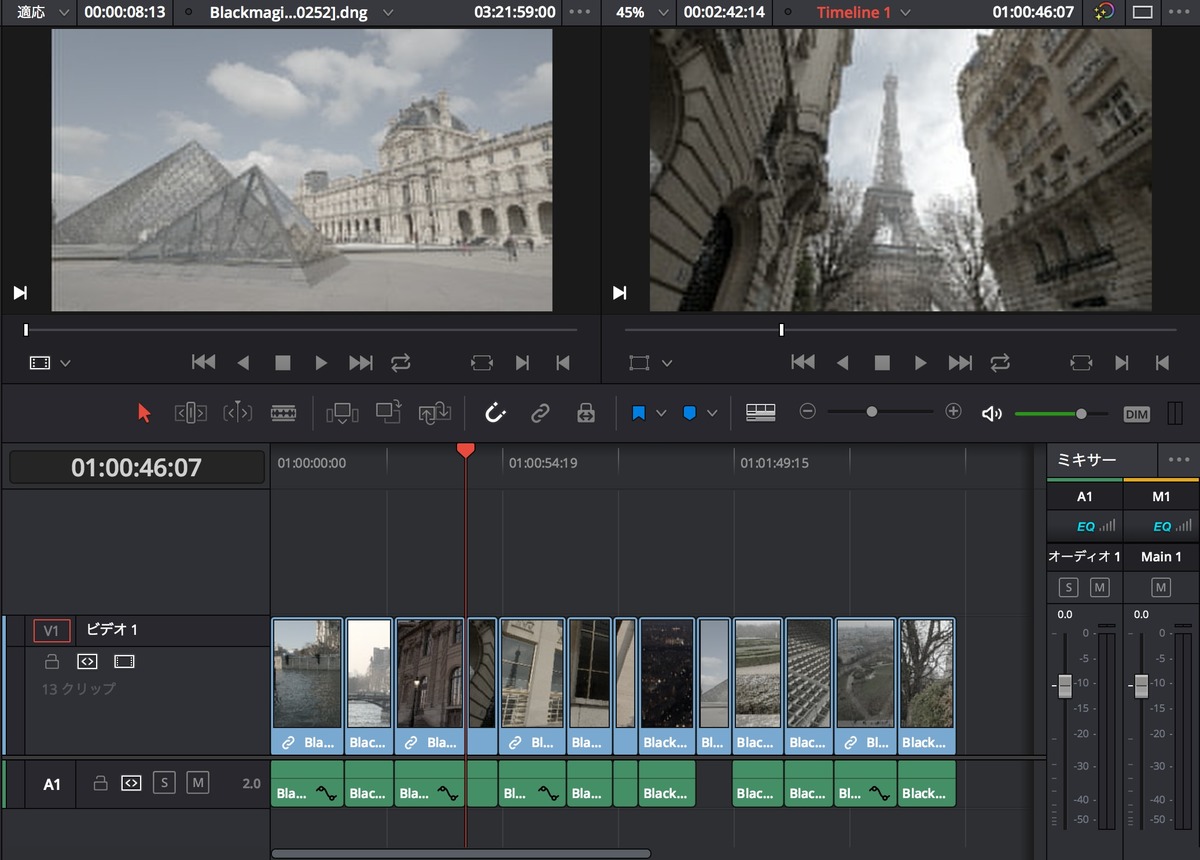The height and width of the screenshot is (860, 1200).
Task: Mute the audio track A1
Action: click(x=196, y=784)
